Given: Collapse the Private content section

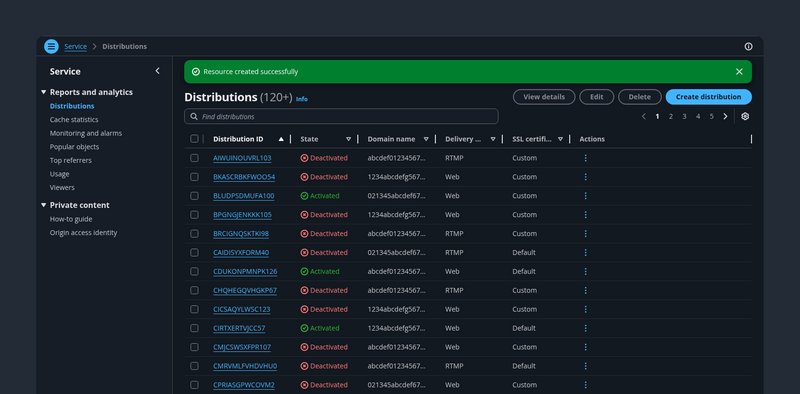Looking at the screenshot, I should (x=43, y=205).
